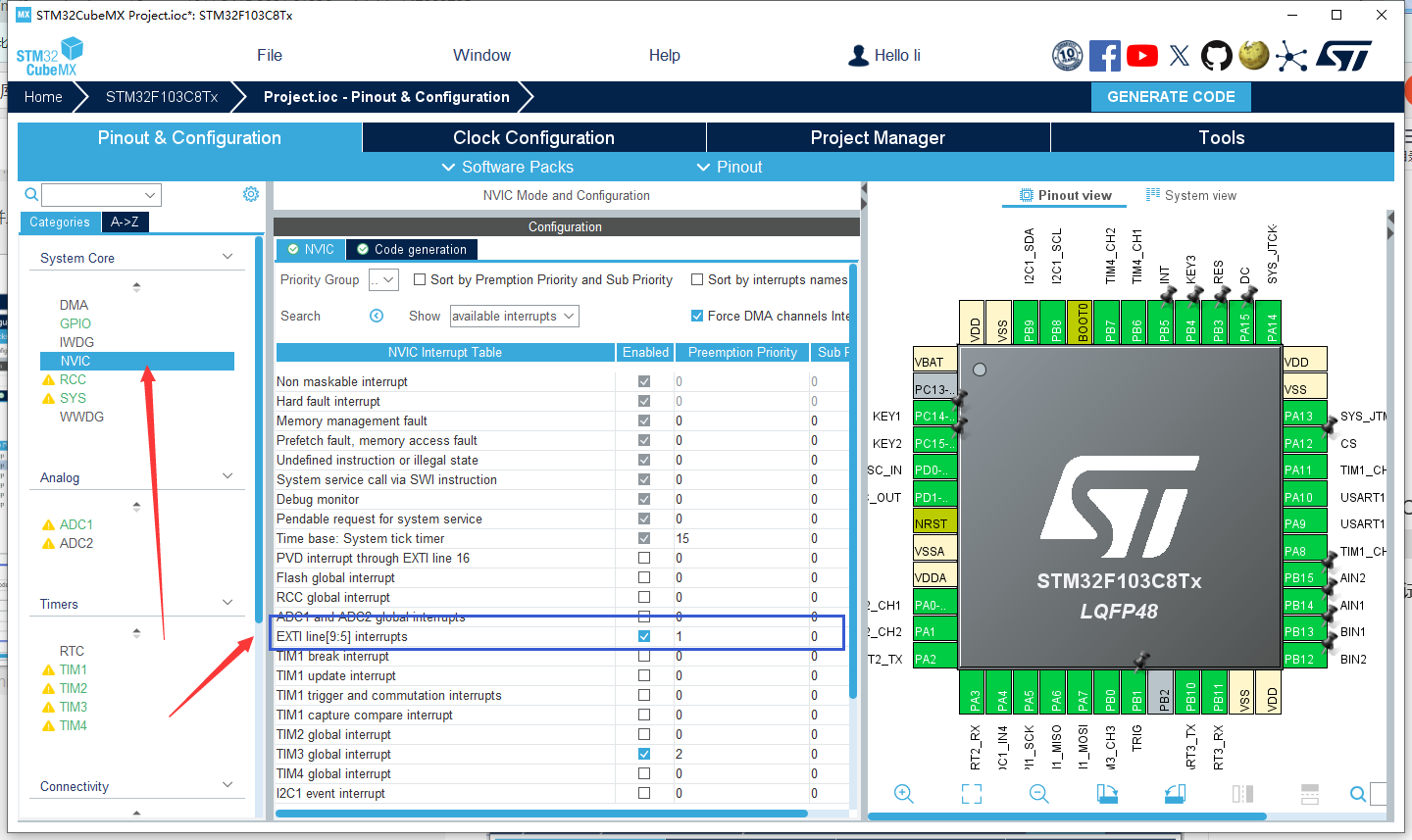
Task: Enable I2C1 event interrupt checkbox
Action: (x=644, y=793)
